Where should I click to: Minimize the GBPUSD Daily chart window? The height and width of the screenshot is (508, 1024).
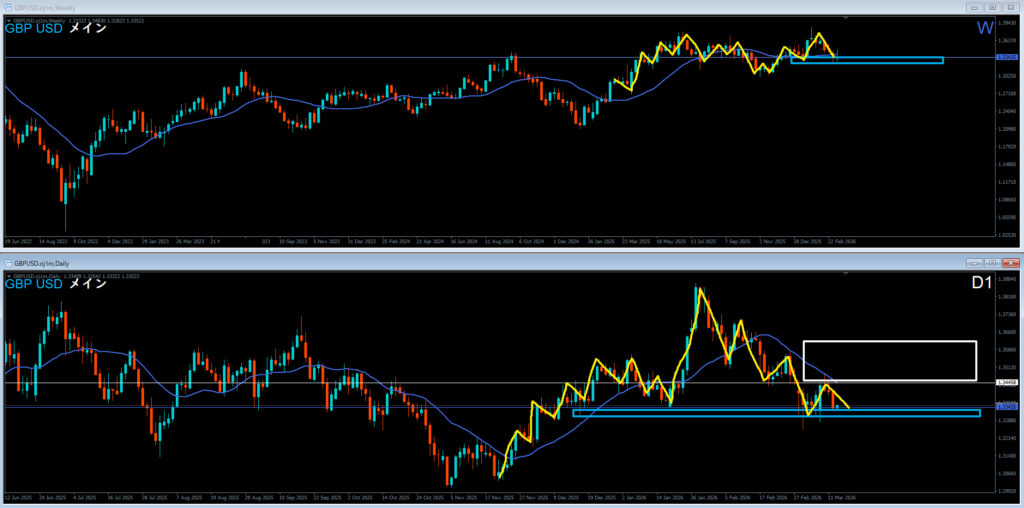coord(976,263)
